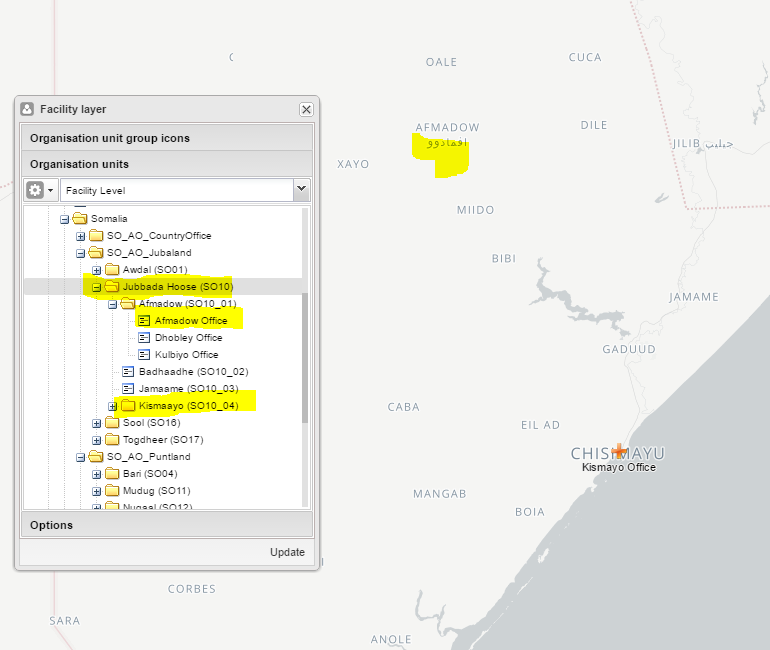Image resolution: width=770 pixels, height=650 pixels.
Task: Click the Facility layer title icon
Action: (27, 109)
